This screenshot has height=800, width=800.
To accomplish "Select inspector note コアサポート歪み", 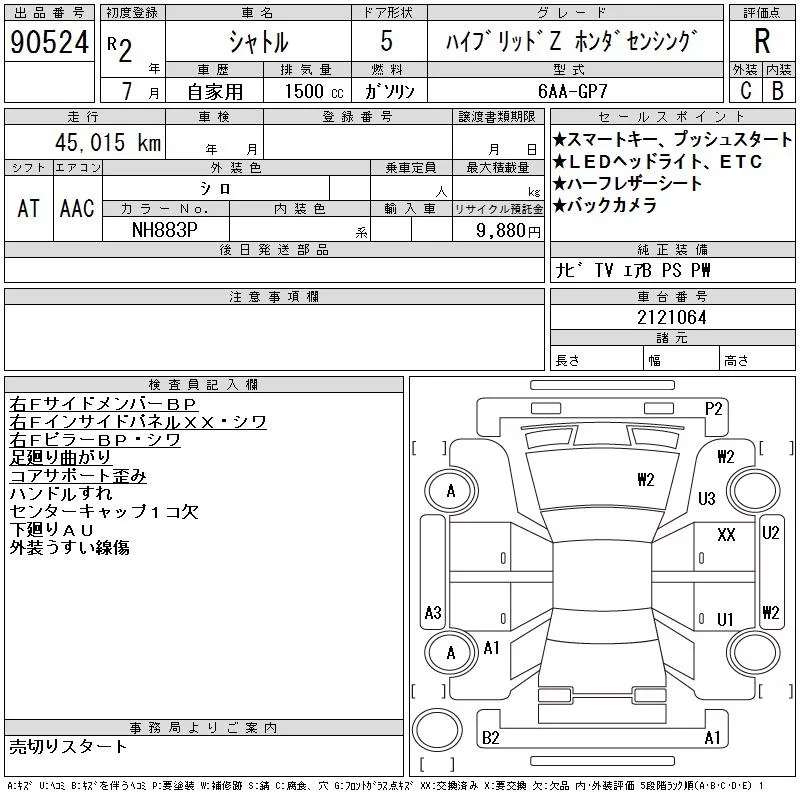I will pos(78,476).
